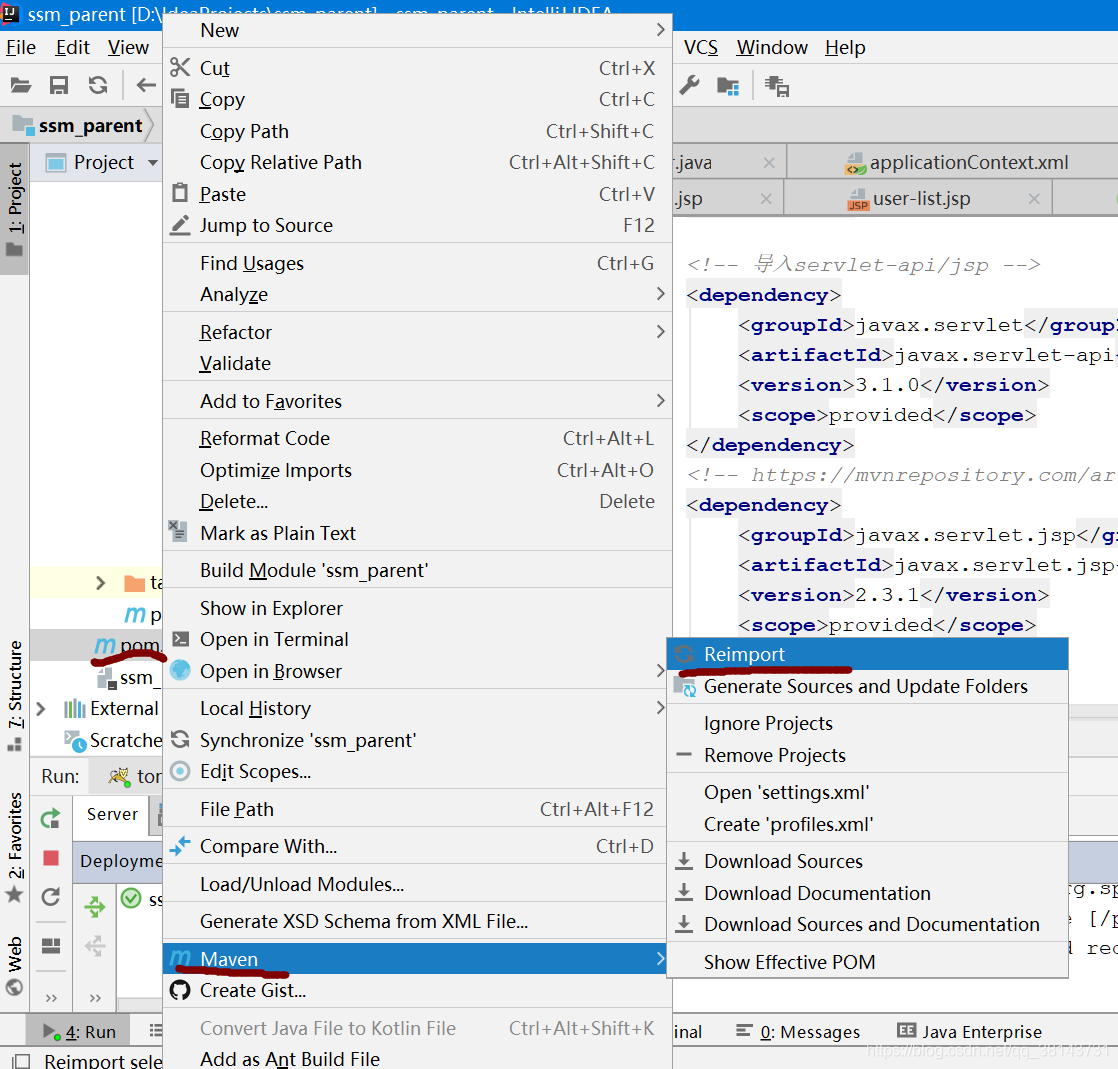The width and height of the screenshot is (1118, 1069).
Task: Choose Reformat Code
Action: coord(417,439)
